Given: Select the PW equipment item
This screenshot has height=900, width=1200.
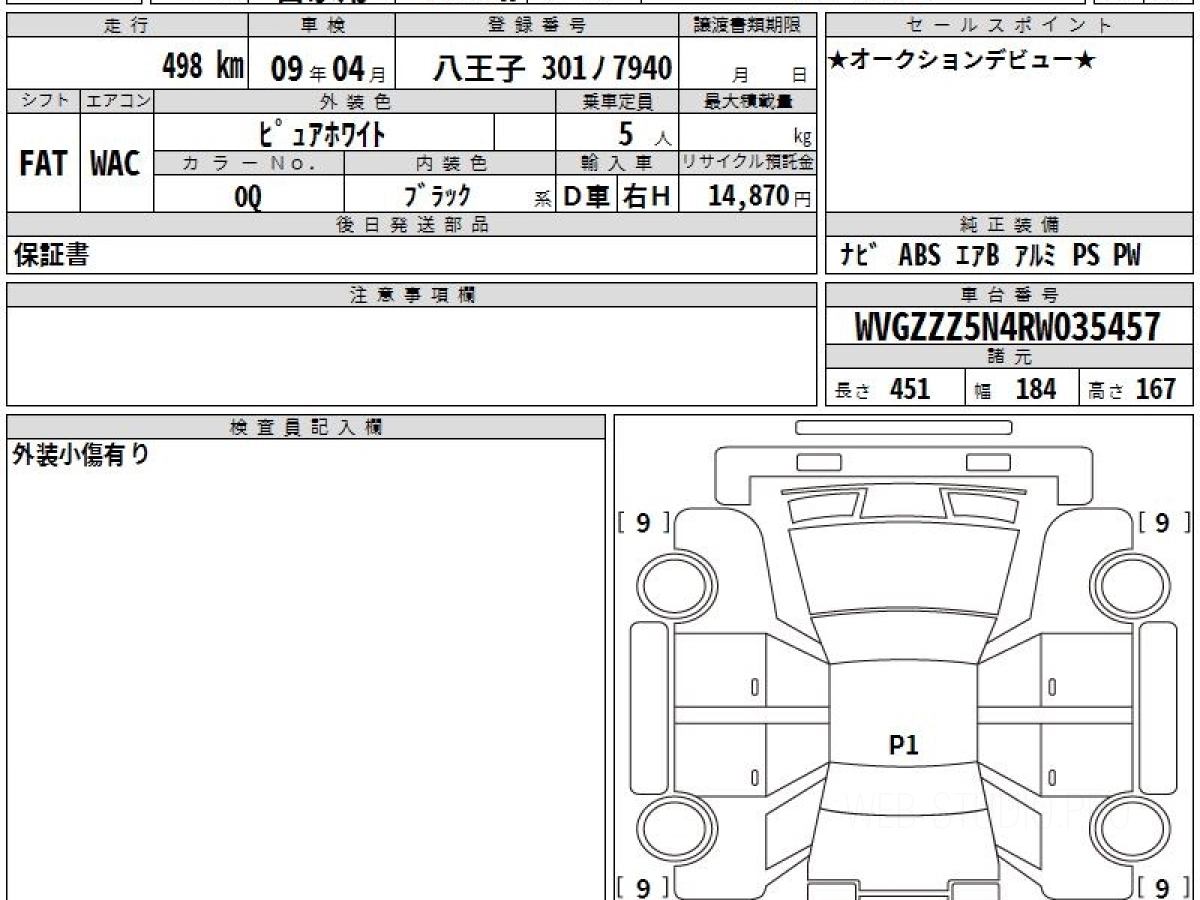Looking at the screenshot, I should click(x=1126, y=256).
